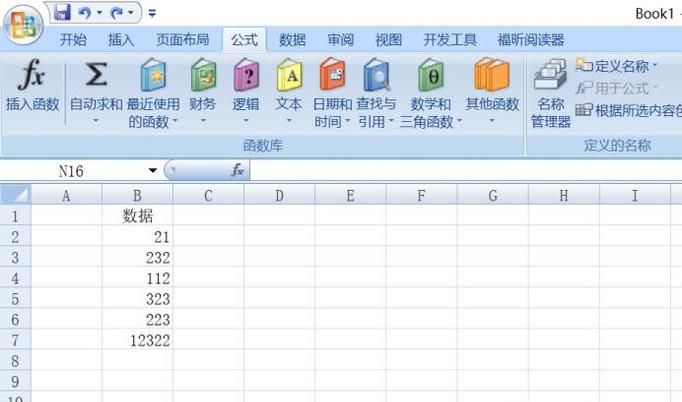Screen dimensions: 682x402
Task: Click cell with value 112
Action: click(137, 278)
